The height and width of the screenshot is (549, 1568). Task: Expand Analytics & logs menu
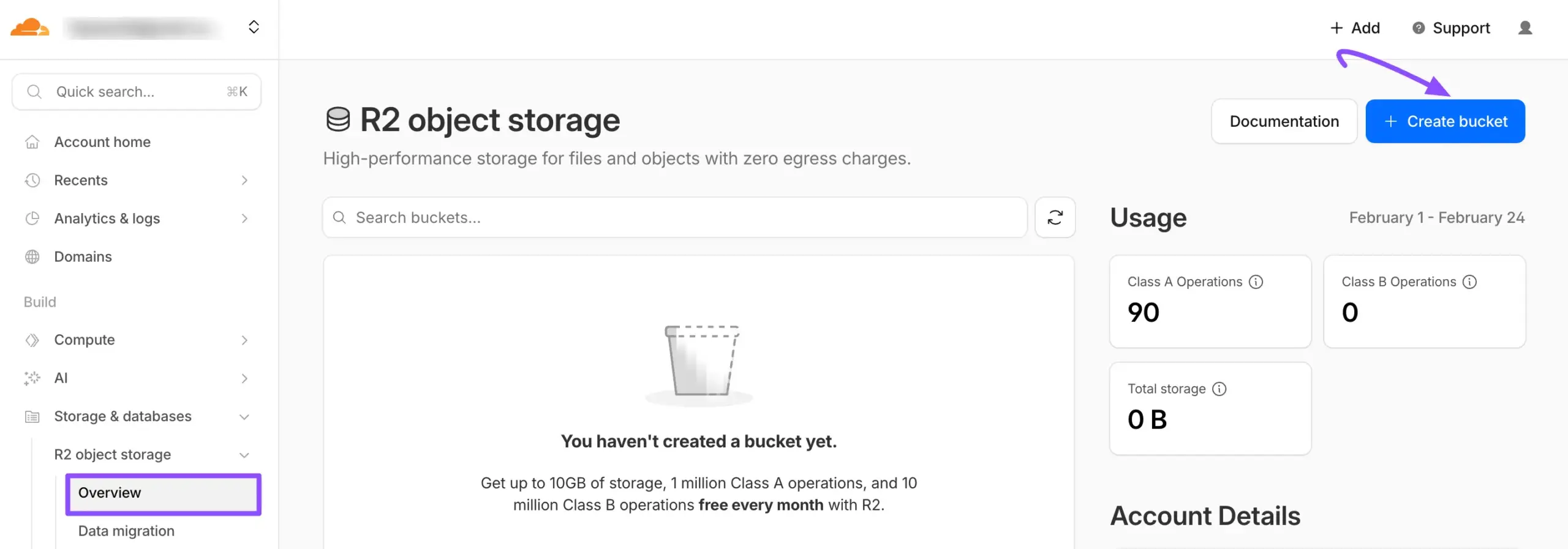pos(244,218)
